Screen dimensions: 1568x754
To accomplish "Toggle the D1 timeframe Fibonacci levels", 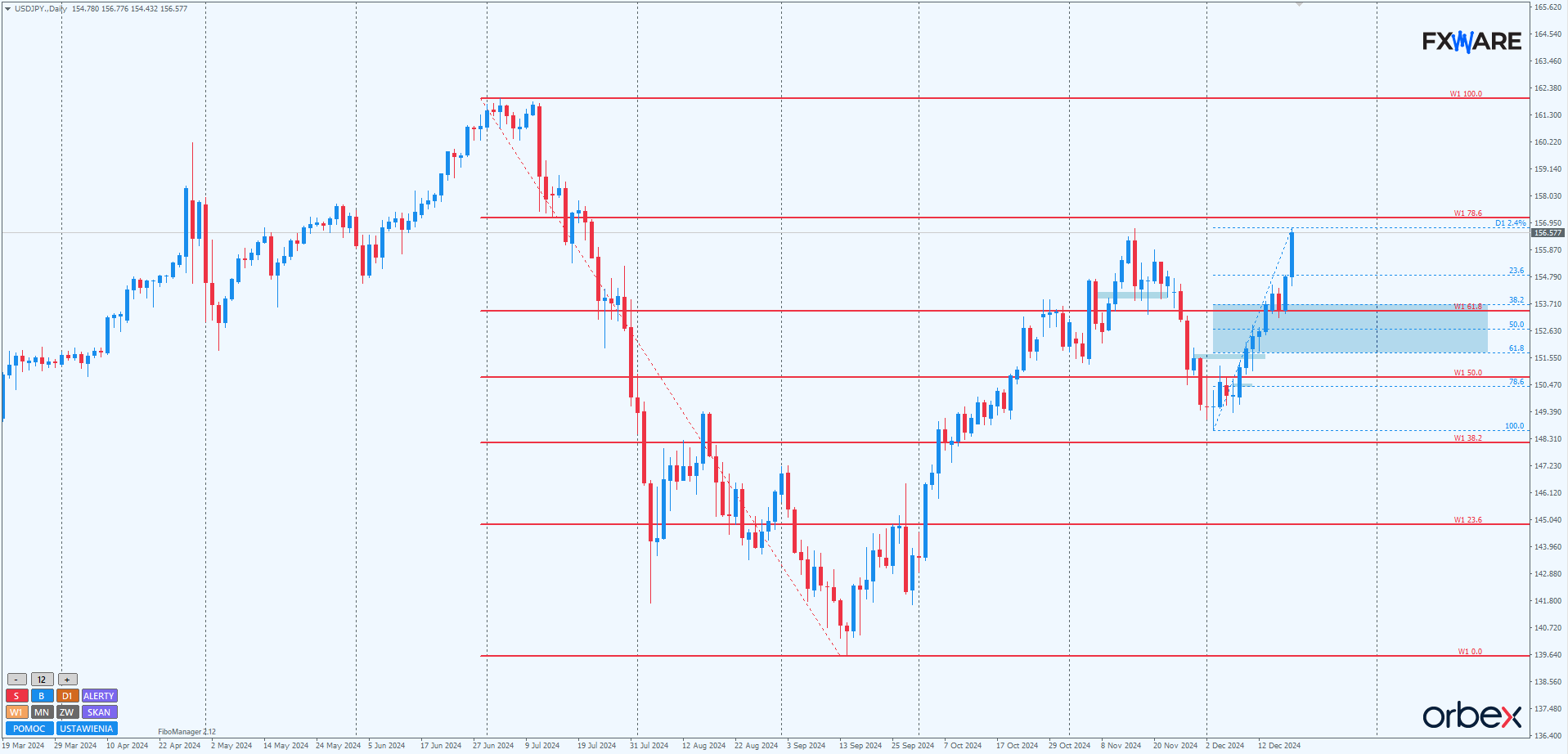I will (x=67, y=696).
